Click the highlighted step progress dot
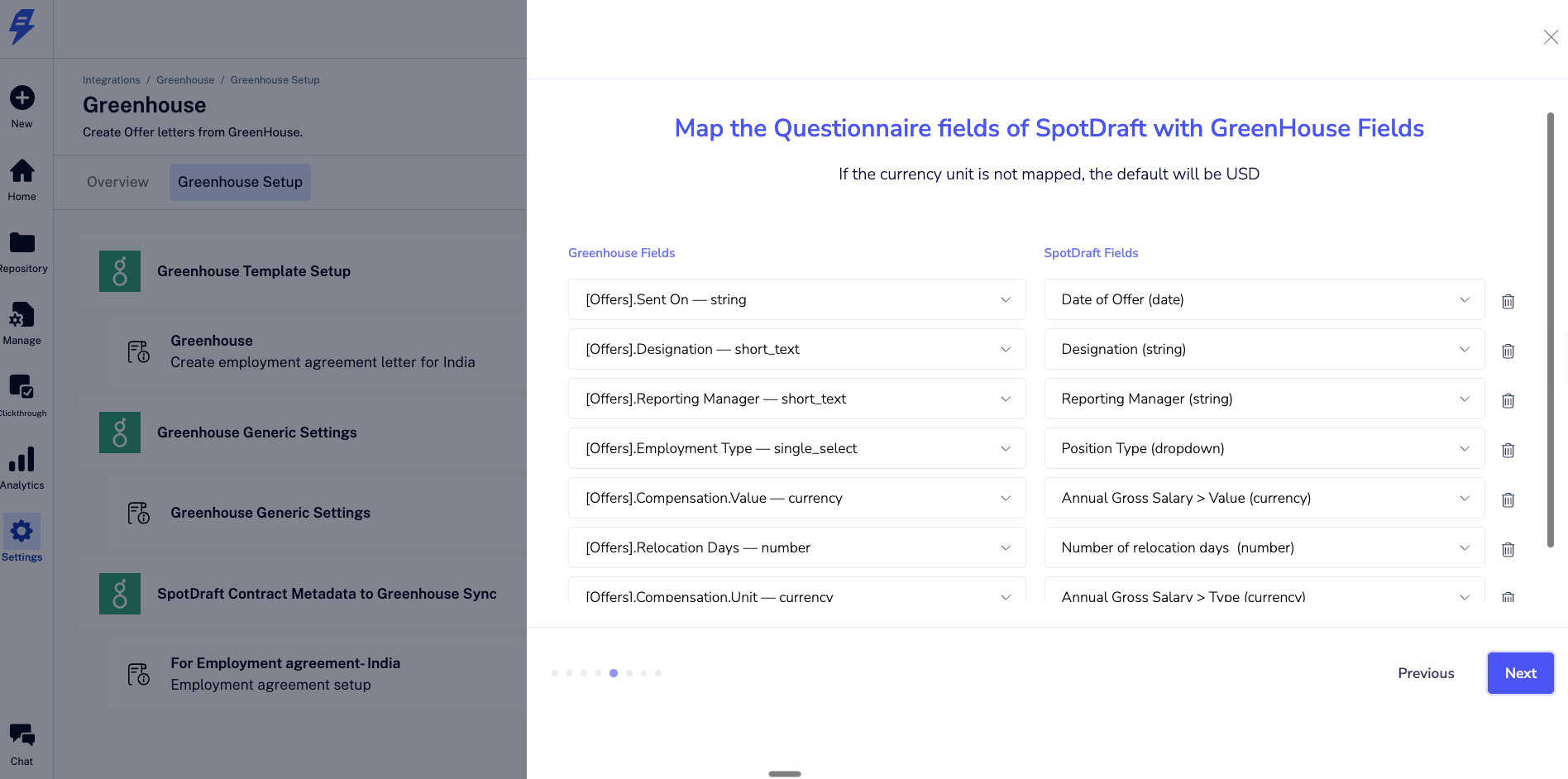The image size is (1568, 779). 614,673
